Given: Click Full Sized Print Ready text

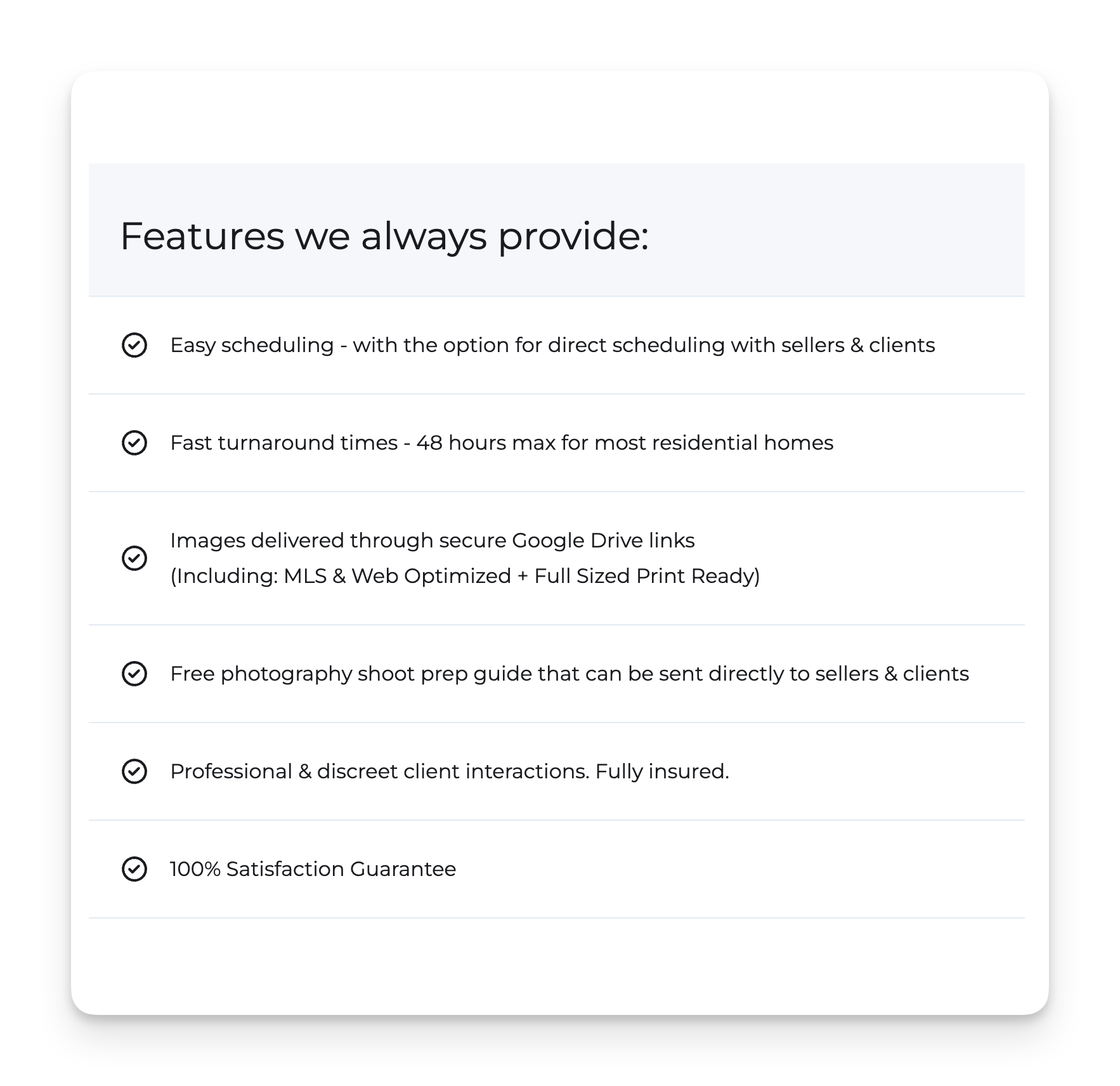Looking at the screenshot, I should (647, 576).
